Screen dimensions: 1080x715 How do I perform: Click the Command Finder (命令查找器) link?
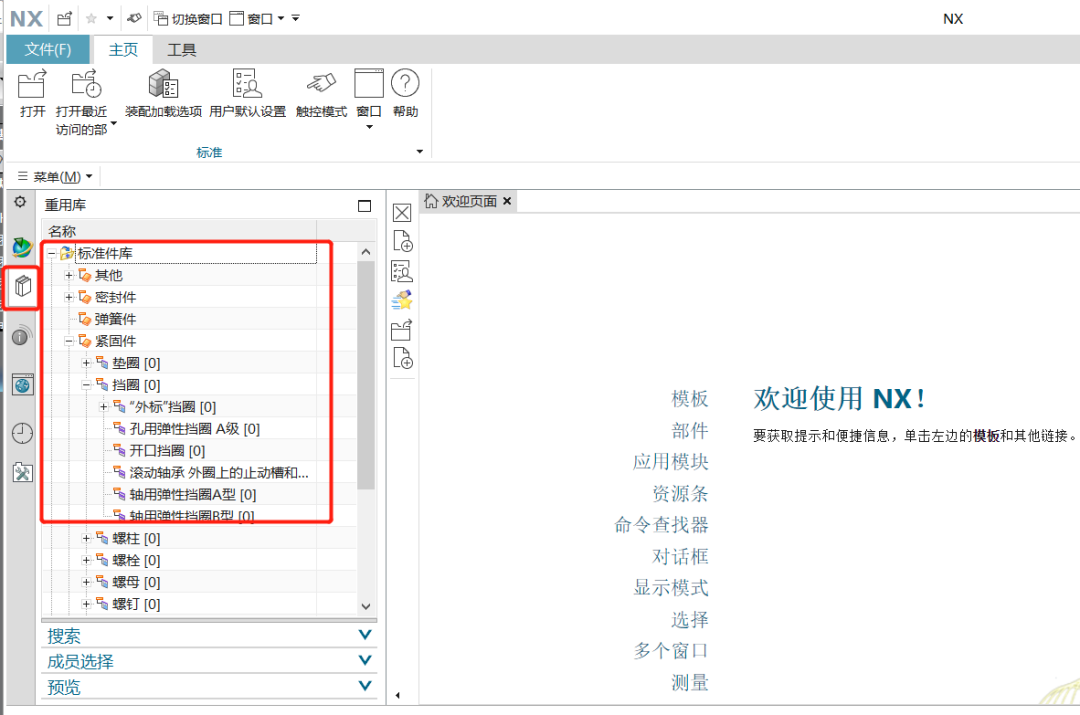(x=662, y=525)
